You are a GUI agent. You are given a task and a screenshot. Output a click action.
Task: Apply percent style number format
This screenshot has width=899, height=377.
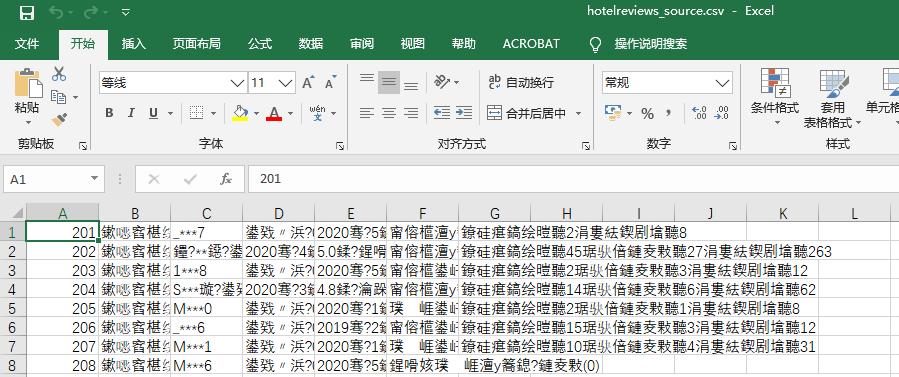coord(647,113)
